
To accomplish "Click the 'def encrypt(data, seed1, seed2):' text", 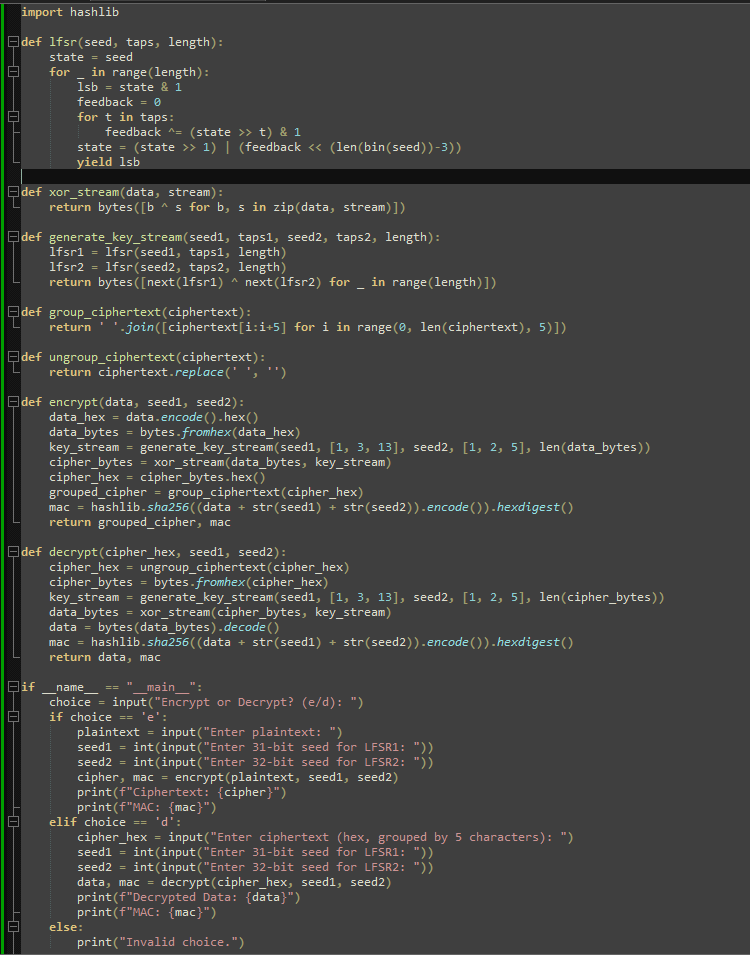I will coord(133,402).
